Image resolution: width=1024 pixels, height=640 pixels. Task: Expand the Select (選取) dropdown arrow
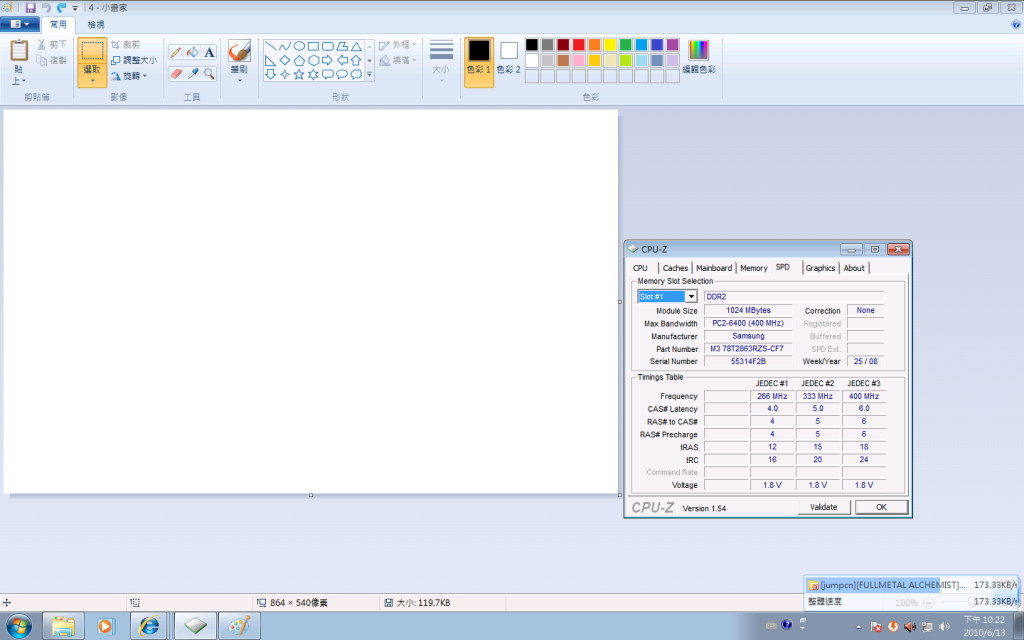pos(92,80)
